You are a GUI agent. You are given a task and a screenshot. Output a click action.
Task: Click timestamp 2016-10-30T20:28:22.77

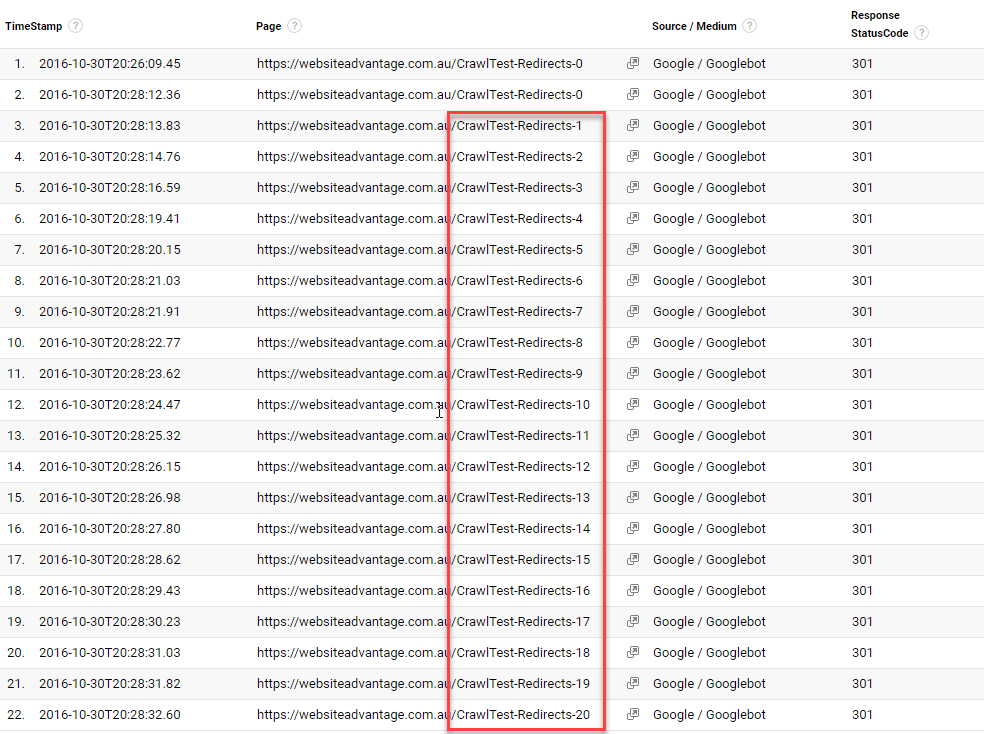110,343
